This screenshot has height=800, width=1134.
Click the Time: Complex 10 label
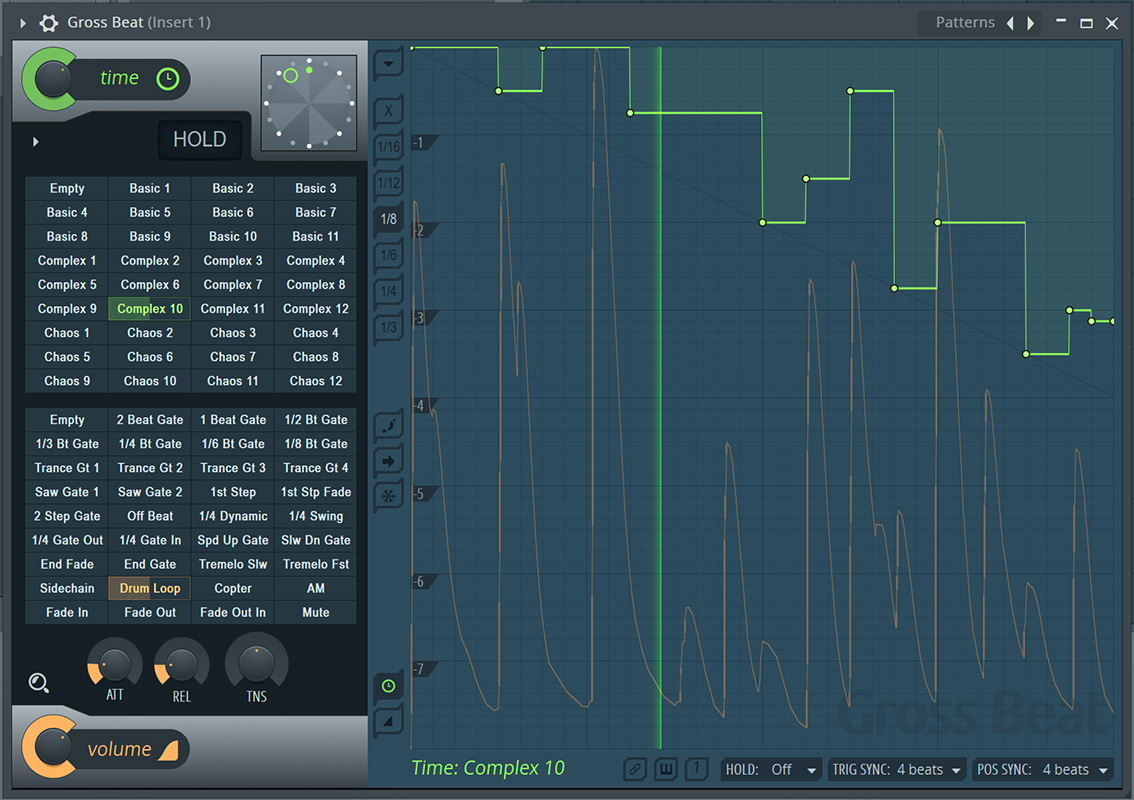tap(488, 768)
